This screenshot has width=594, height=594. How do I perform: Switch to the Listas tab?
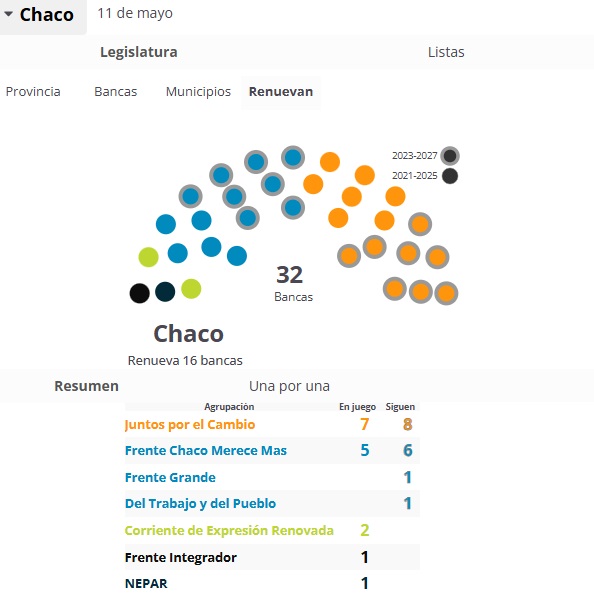pos(446,52)
